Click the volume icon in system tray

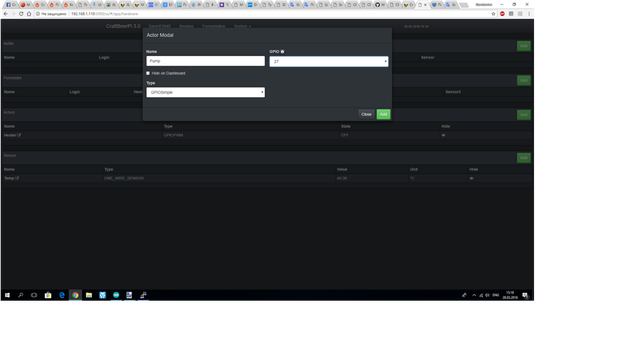[487, 295]
